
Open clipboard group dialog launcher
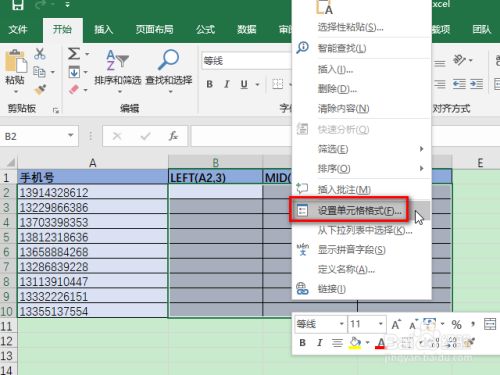coord(55,110)
